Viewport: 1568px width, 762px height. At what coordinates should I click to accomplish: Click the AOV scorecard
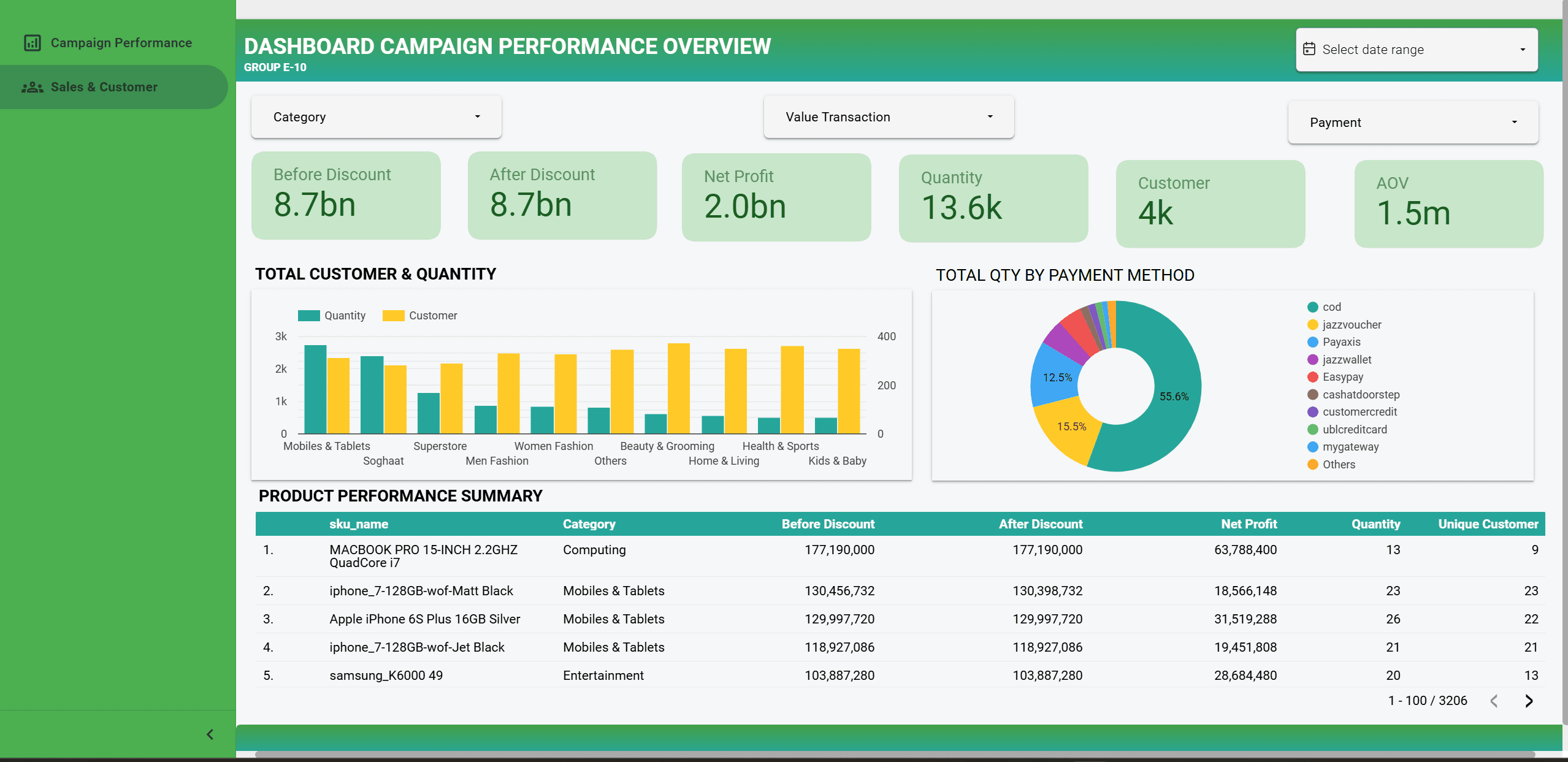click(x=1448, y=204)
